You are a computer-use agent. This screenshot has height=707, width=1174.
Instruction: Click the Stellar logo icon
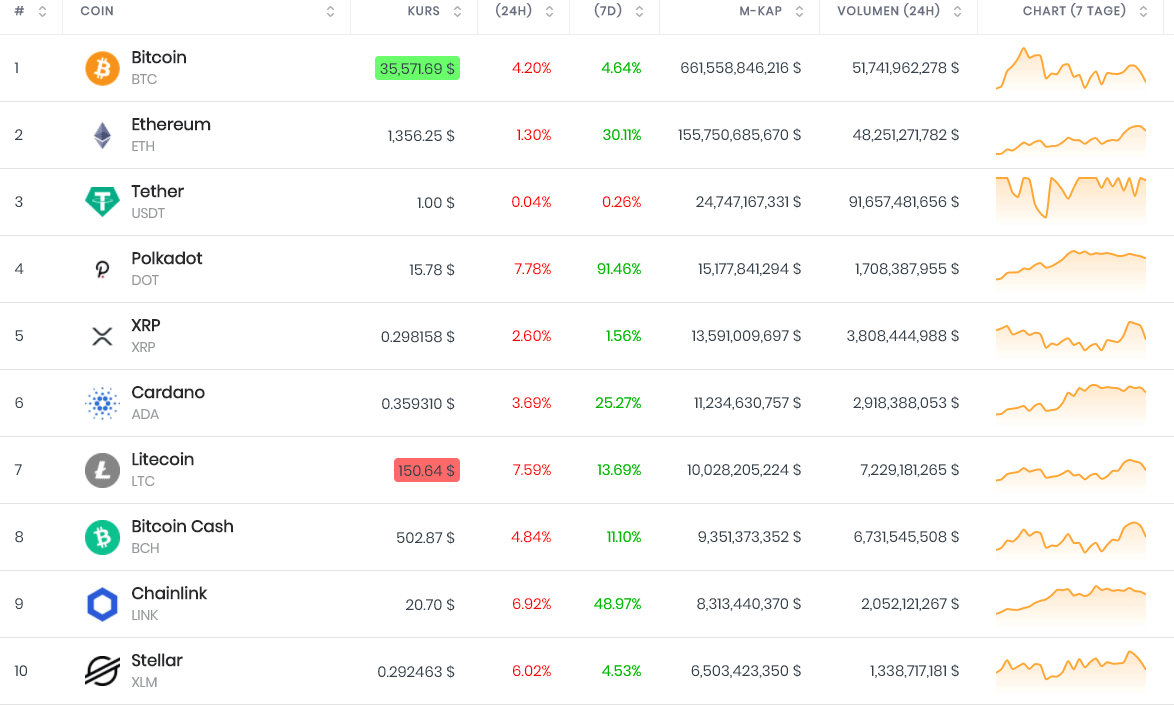click(103, 671)
